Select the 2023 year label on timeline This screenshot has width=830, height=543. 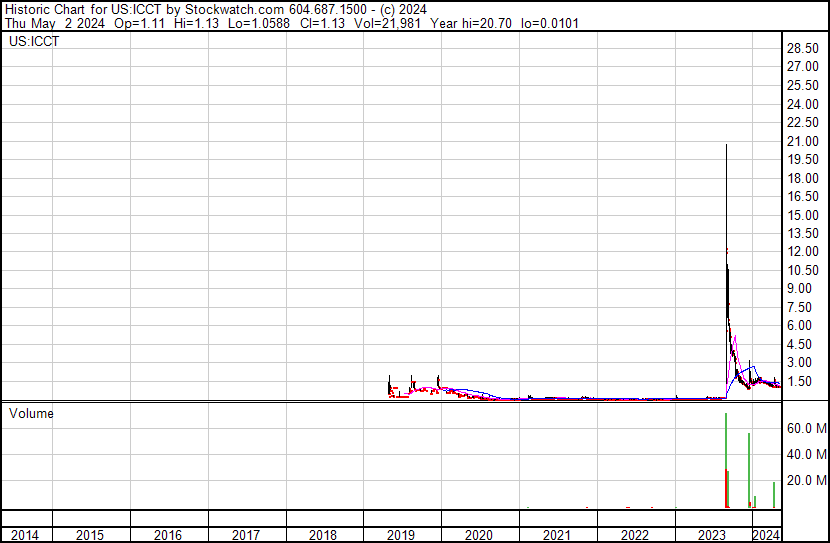(x=711, y=535)
